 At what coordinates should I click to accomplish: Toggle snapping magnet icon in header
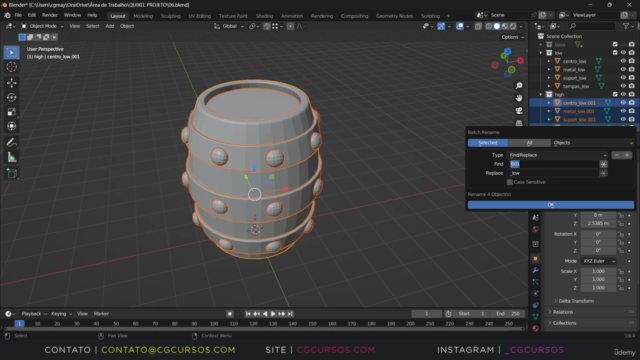267,26
